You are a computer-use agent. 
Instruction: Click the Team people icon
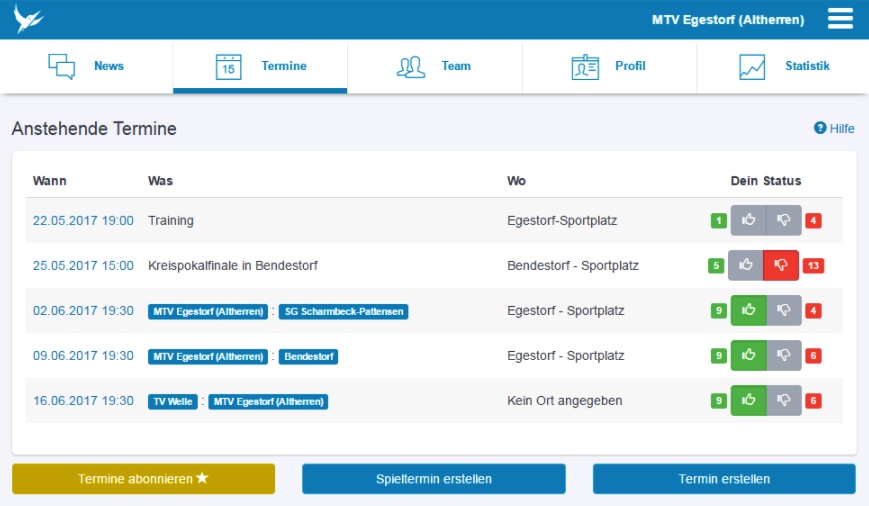tap(411, 67)
